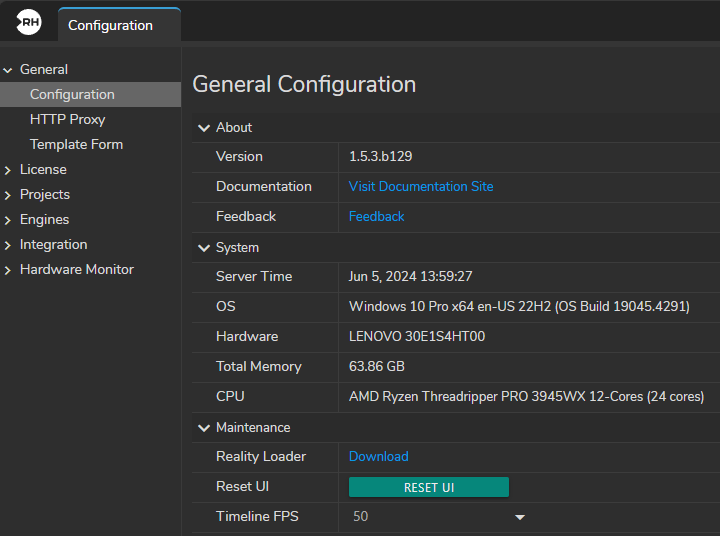The image size is (720, 536).
Task: Collapse the System section chevron
Action: 204,248
